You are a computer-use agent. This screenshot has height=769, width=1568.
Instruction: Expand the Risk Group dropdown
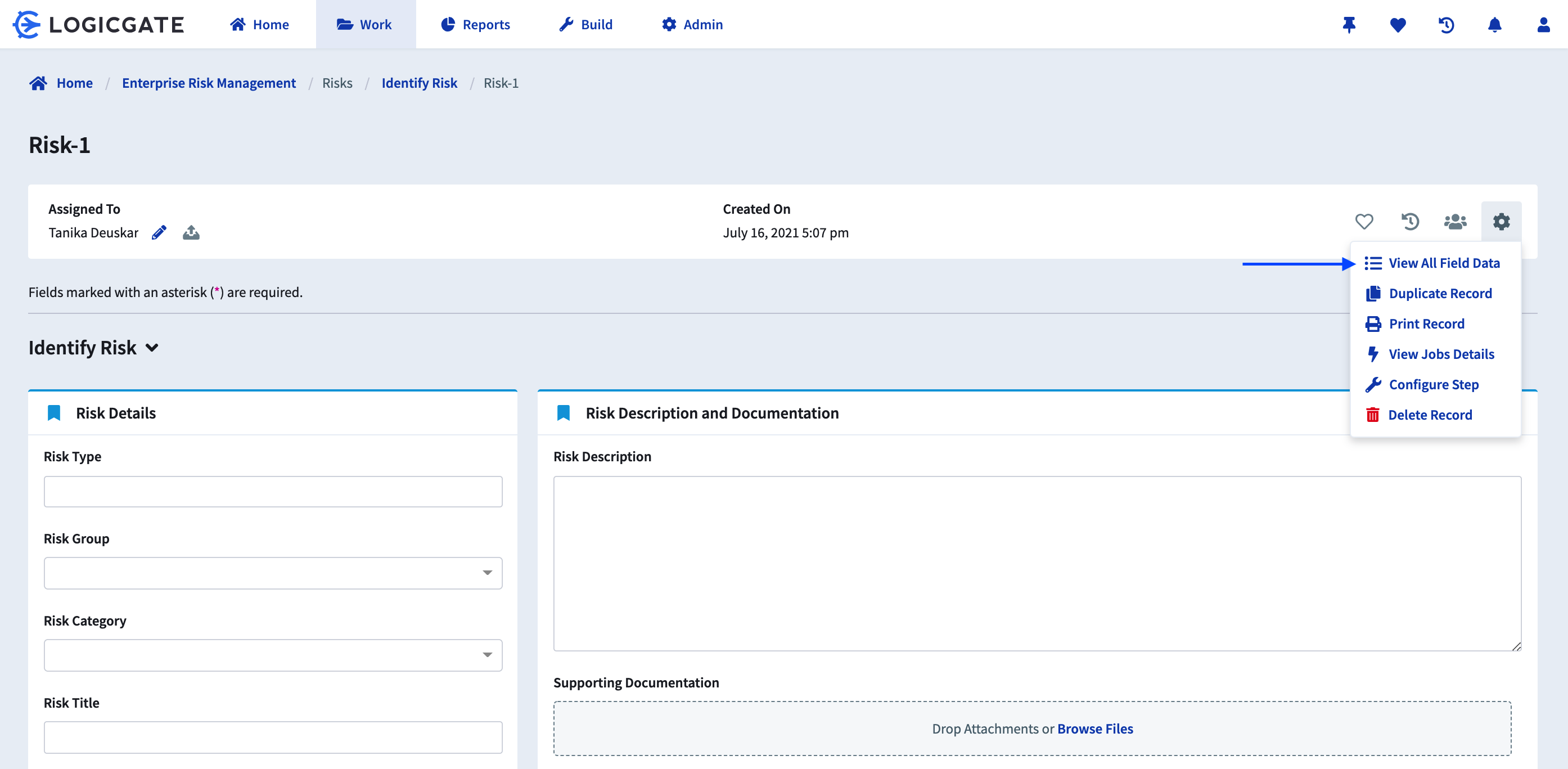(273, 572)
